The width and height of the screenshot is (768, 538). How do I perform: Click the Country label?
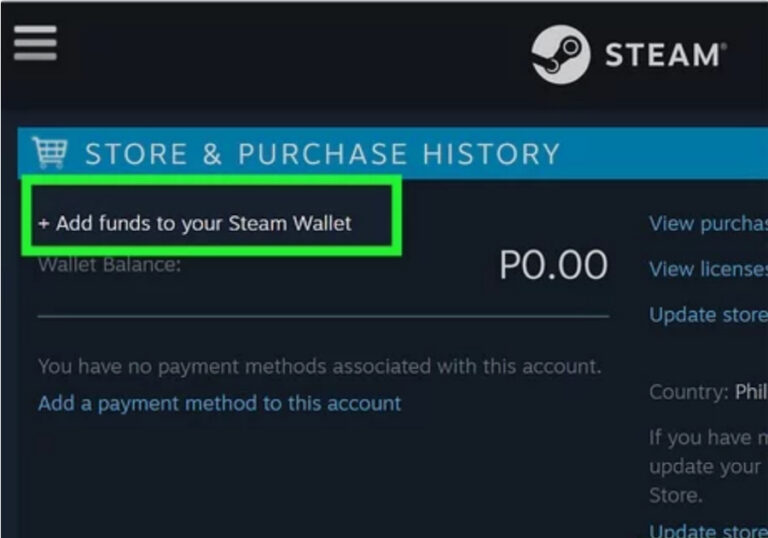pos(688,392)
